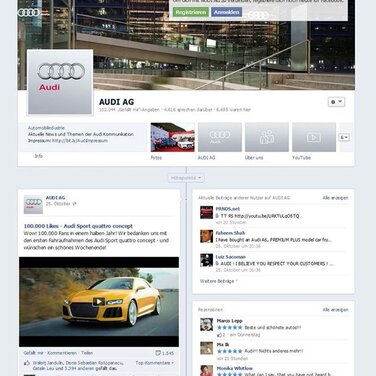Click the AUDI AG page title
376x376 pixels.
(x=116, y=102)
